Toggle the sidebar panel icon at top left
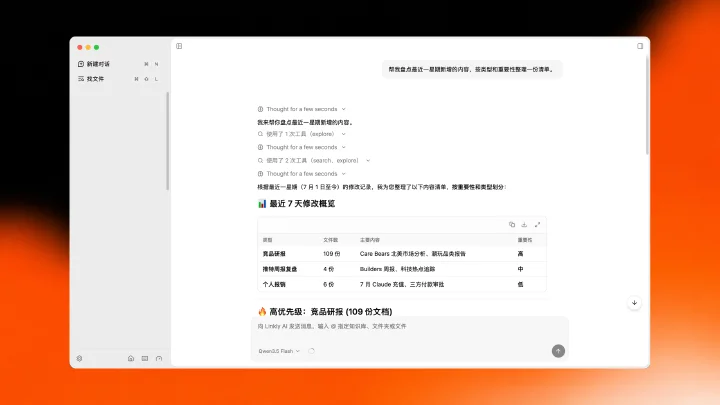Screen dimensions: 720x405 [x=179, y=46]
